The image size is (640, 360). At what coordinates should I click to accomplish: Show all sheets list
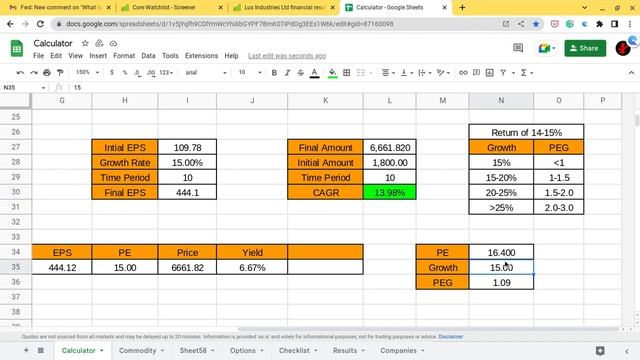coord(41,350)
